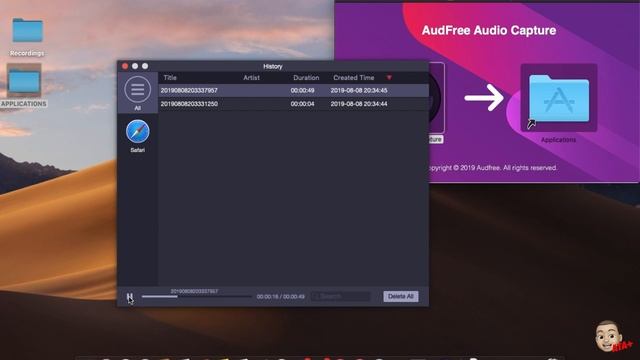Pause playback with the pause button
Image resolution: width=640 pixels, height=360 pixels.
130,297
